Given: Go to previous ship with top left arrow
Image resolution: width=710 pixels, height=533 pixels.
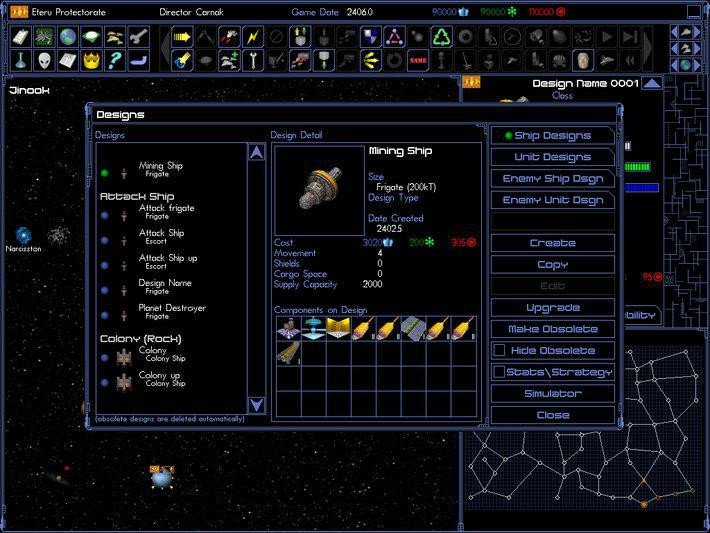Looking at the screenshot, I should tap(674, 32).
